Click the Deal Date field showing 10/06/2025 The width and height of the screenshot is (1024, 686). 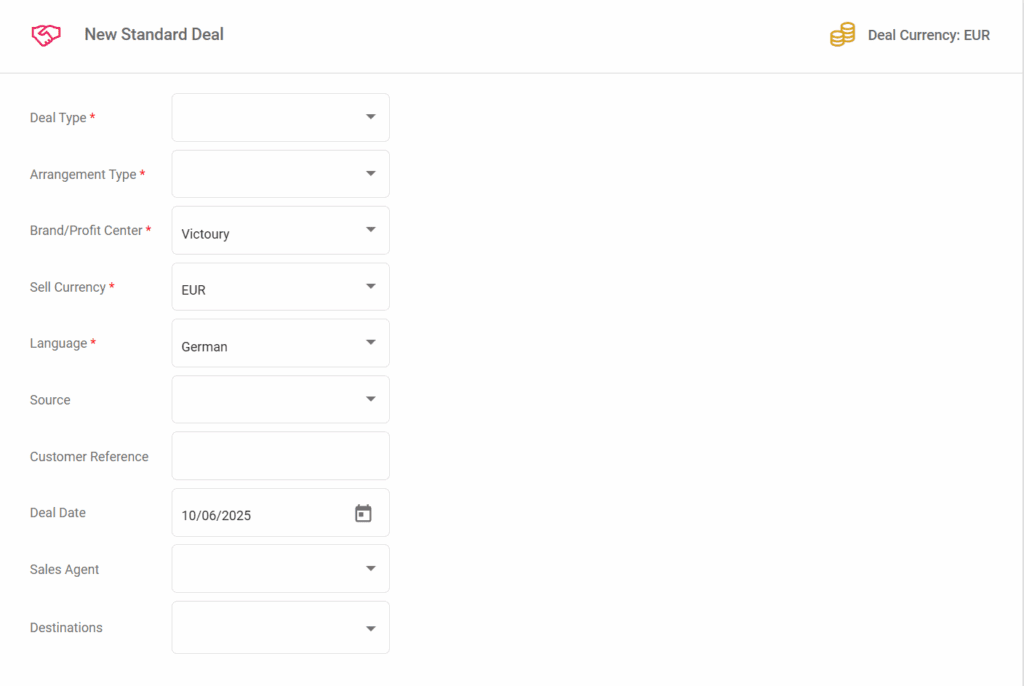point(260,515)
